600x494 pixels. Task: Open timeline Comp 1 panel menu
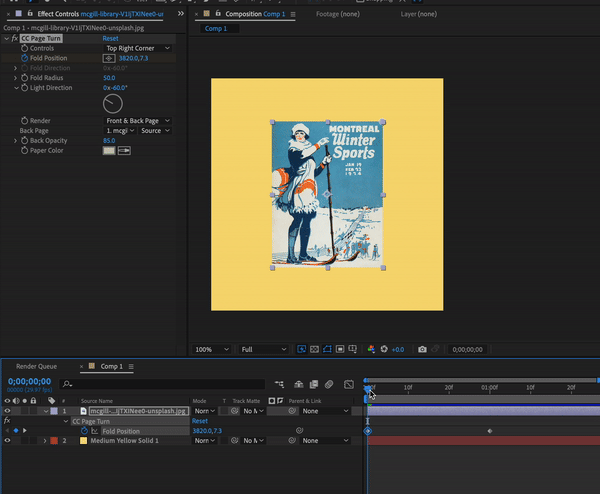[131, 366]
